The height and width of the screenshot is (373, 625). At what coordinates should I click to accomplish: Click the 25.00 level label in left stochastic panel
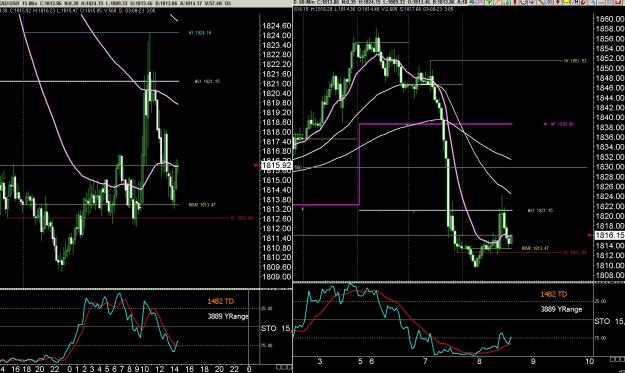267,308
